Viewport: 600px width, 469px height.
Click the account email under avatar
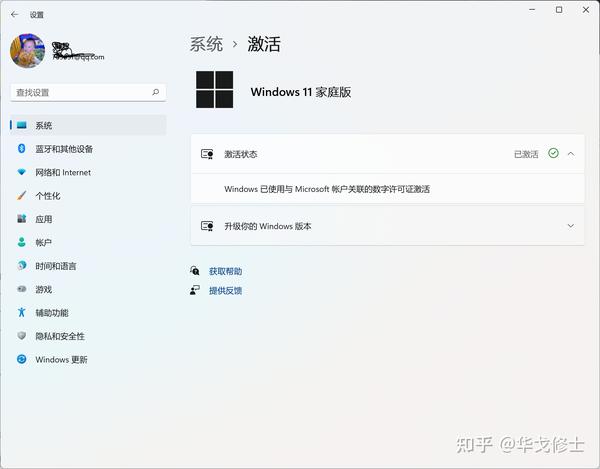tap(78, 57)
